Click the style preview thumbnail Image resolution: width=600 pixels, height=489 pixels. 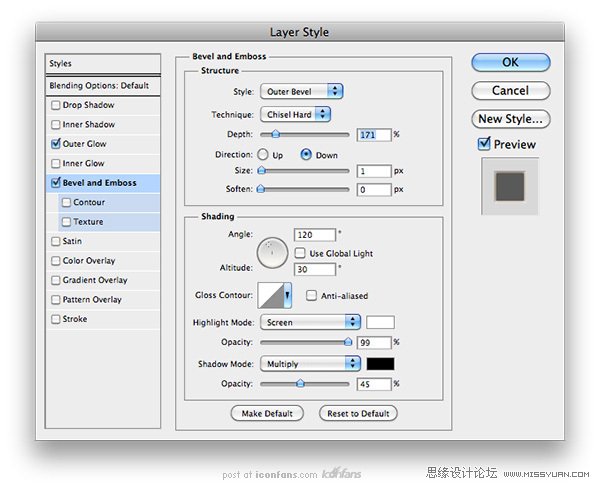(x=510, y=186)
